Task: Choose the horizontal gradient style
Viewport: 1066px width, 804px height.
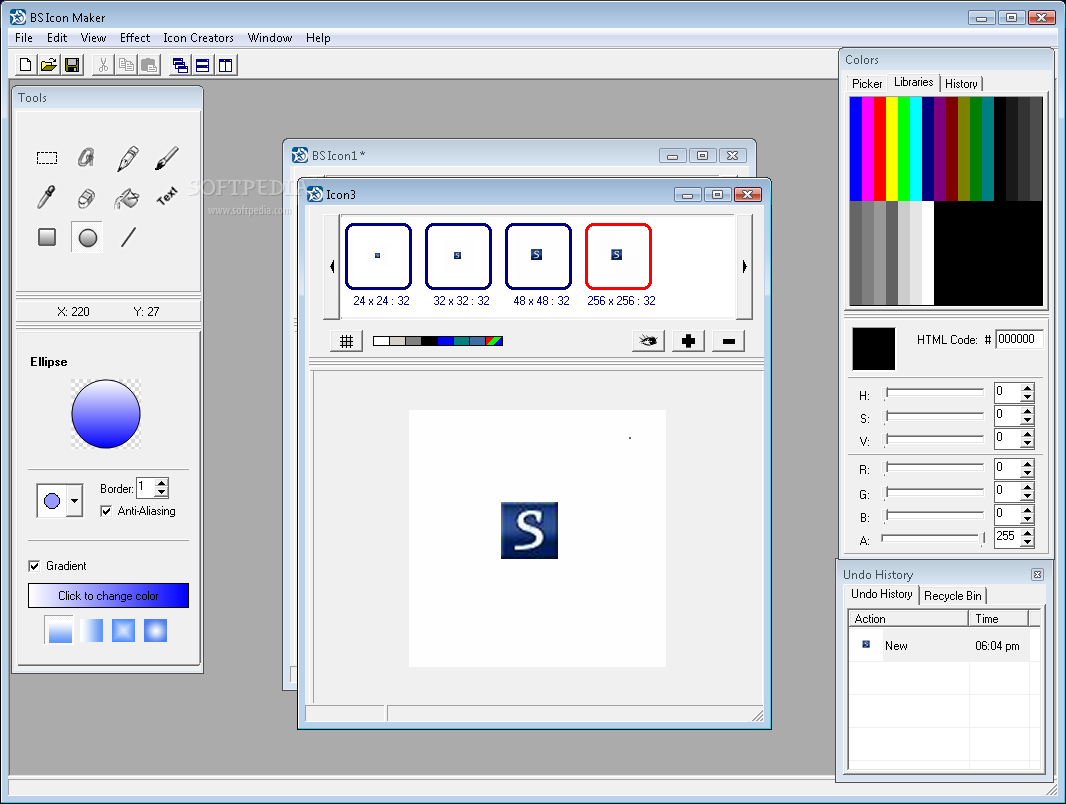Action: 92,631
